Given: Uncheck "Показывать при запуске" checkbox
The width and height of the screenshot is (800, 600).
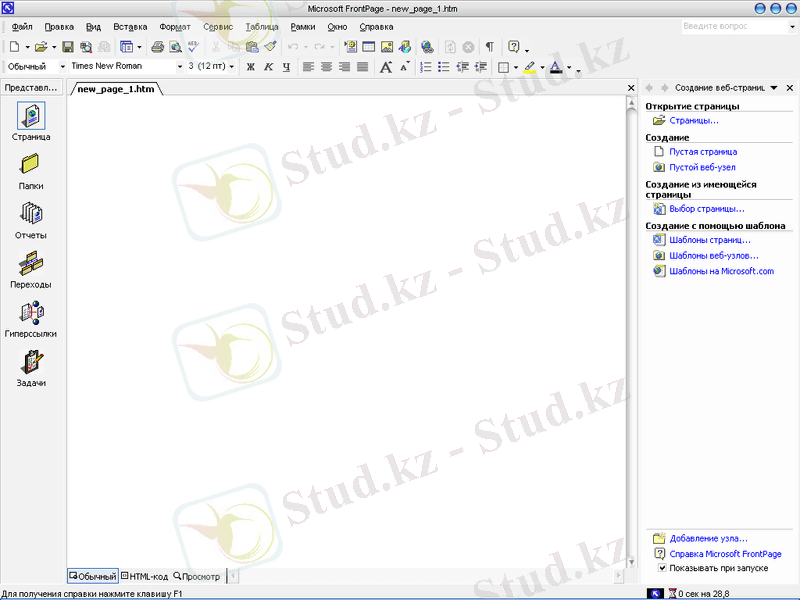Looking at the screenshot, I should [660, 568].
